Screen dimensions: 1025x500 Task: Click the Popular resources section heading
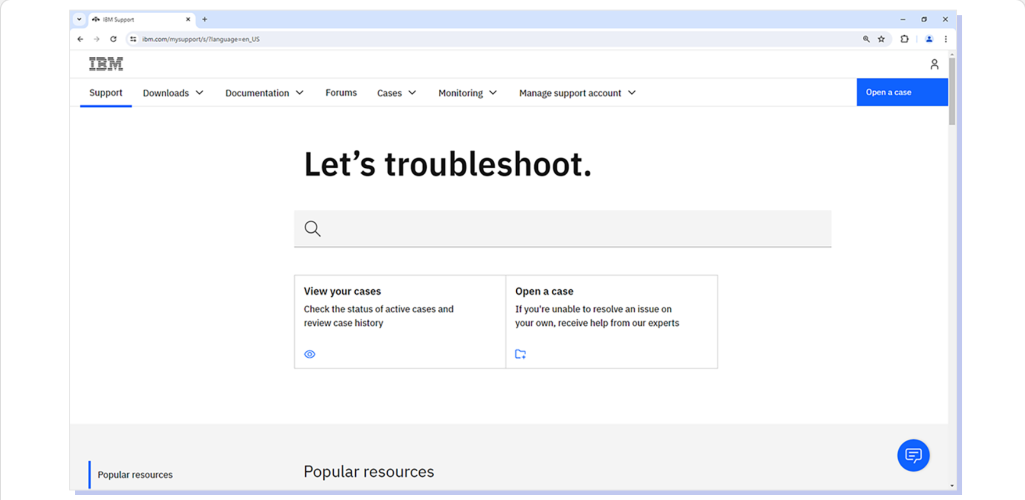tap(369, 472)
